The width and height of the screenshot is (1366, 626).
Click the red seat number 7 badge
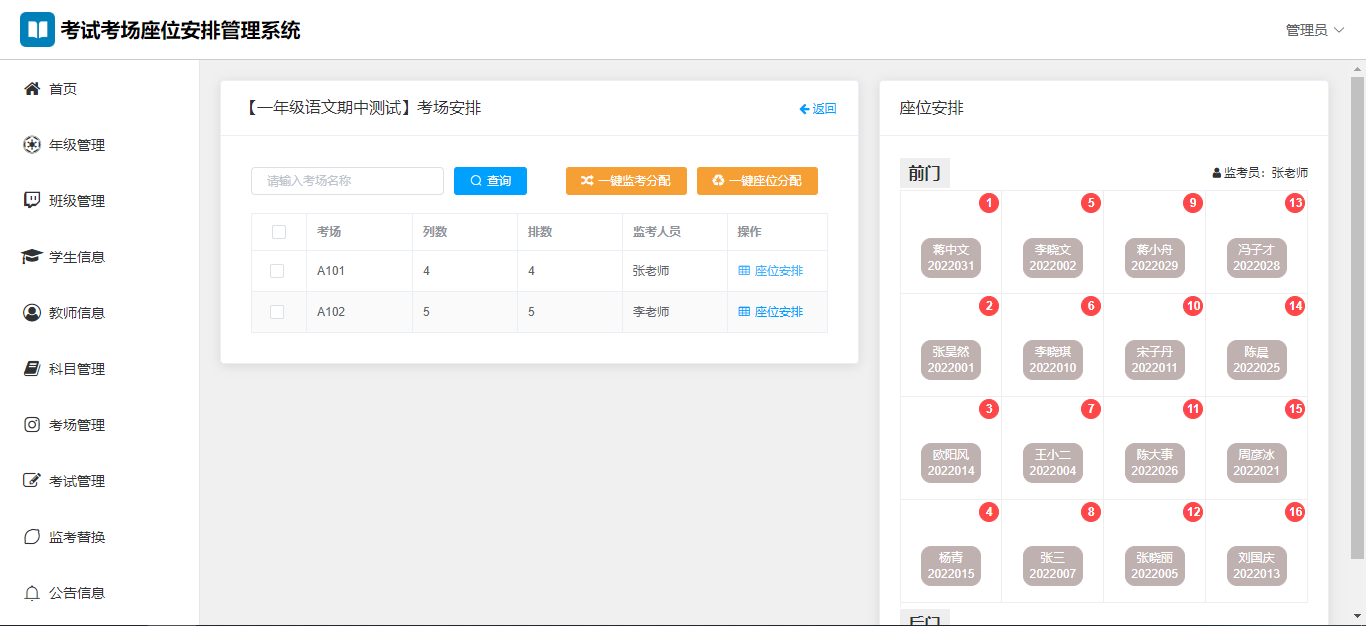pyautogui.click(x=1091, y=409)
